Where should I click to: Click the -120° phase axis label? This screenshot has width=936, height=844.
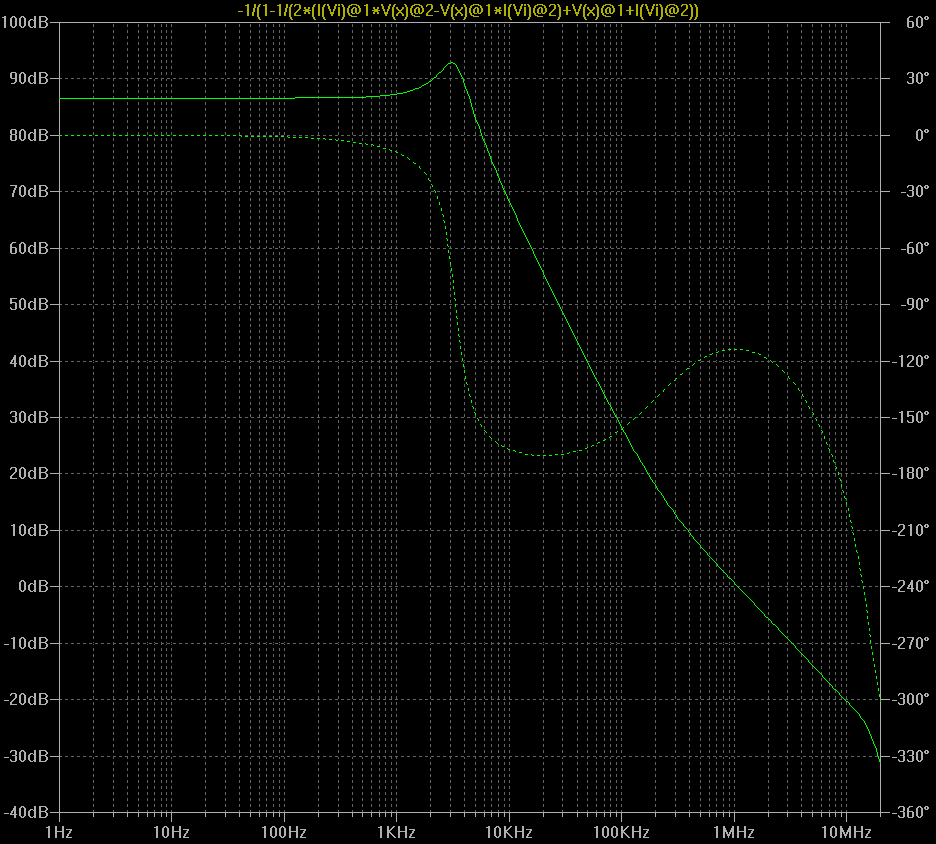910,361
